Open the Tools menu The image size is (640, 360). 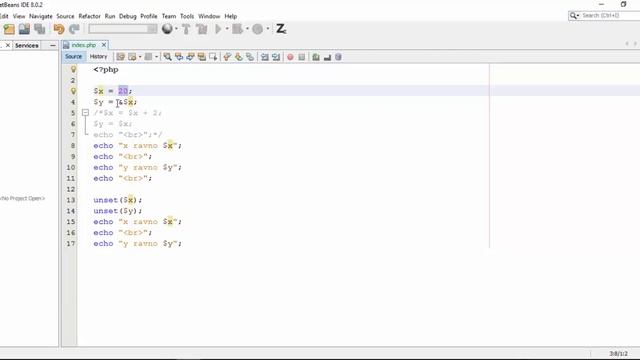187,16
